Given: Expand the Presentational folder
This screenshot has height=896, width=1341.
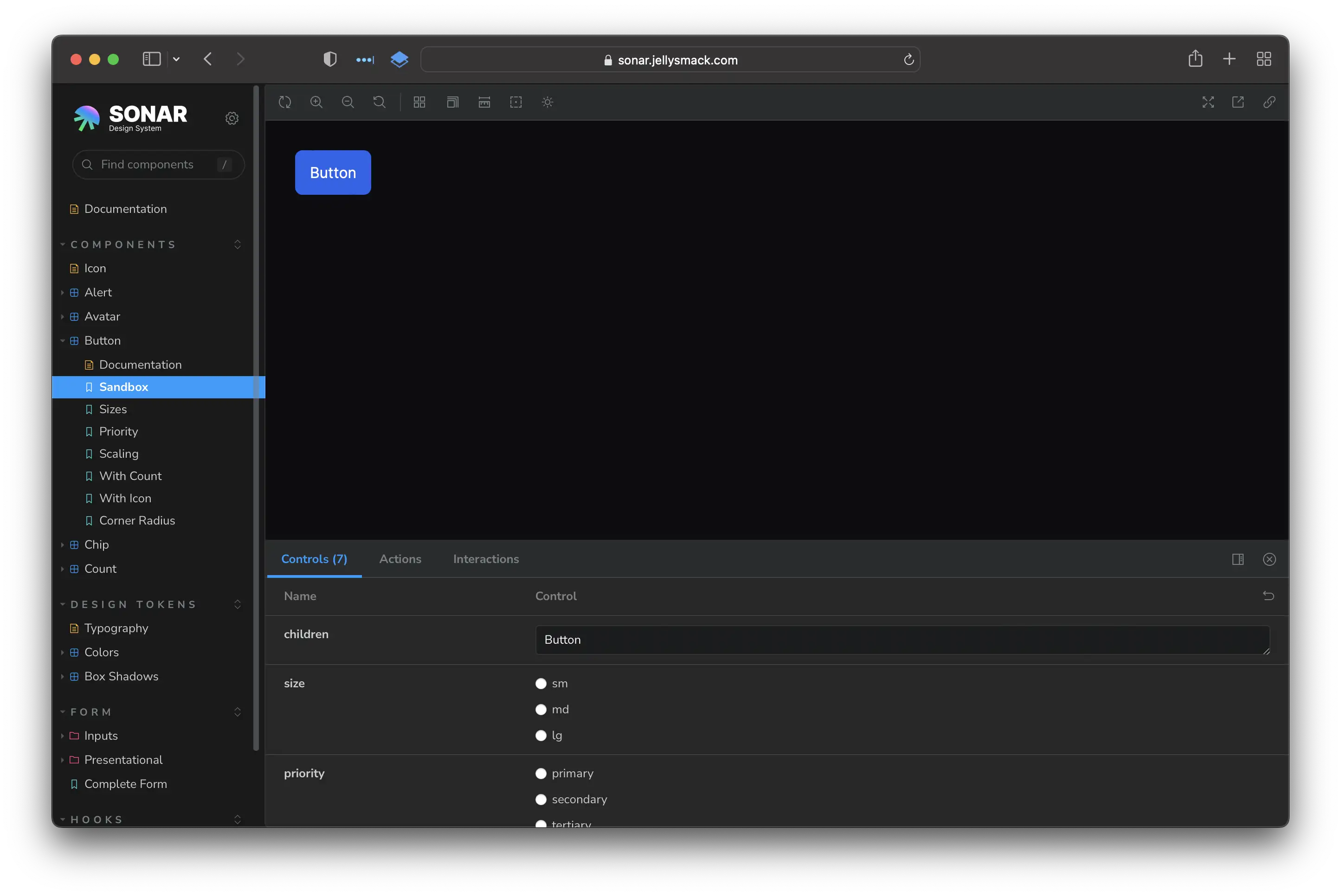Looking at the screenshot, I should tap(62, 760).
